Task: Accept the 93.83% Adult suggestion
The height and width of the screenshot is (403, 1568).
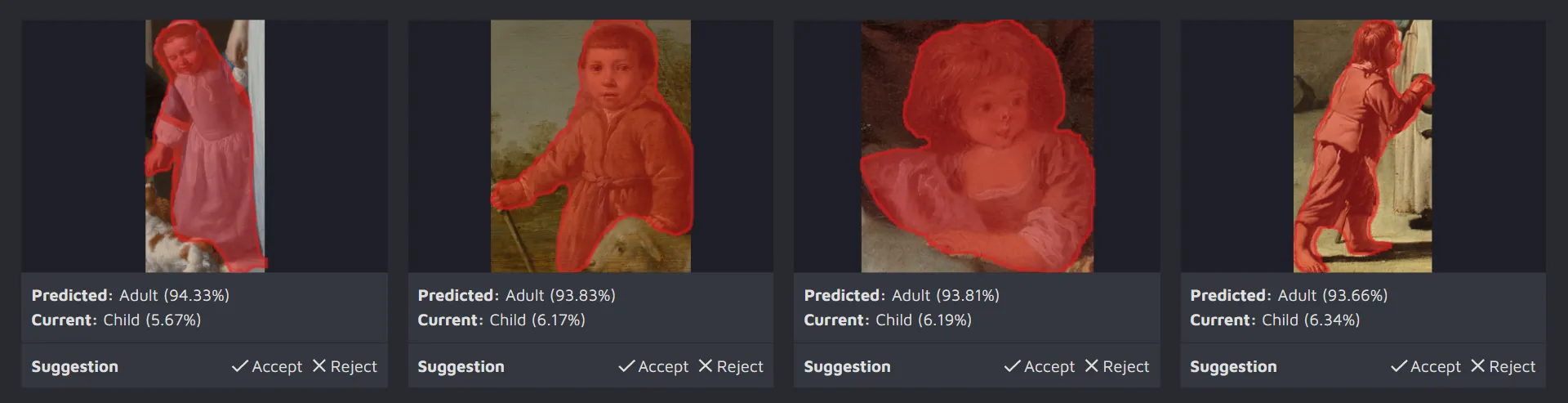Action: (653, 366)
